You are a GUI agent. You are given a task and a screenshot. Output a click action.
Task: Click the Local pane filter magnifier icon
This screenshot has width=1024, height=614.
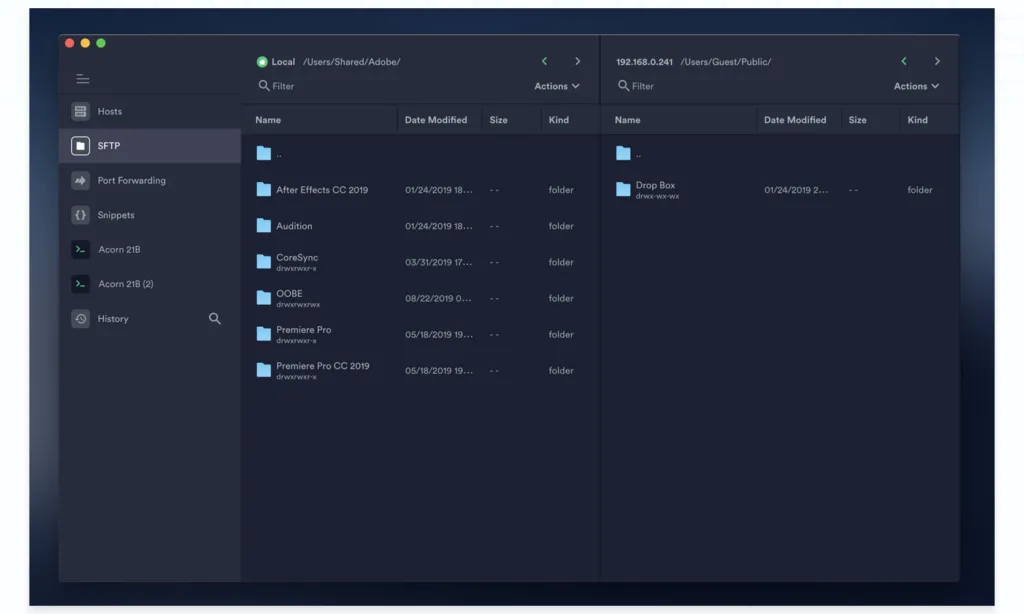coord(264,86)
